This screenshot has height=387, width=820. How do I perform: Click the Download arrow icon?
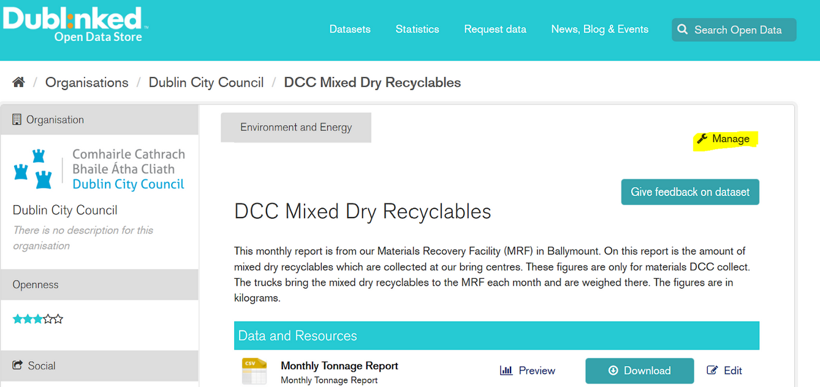click(613, 370)
